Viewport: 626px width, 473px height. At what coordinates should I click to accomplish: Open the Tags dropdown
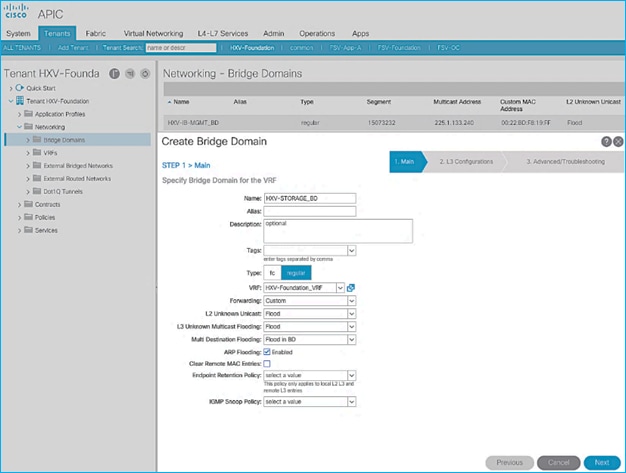pyautogui.click(x=351, y=251)
